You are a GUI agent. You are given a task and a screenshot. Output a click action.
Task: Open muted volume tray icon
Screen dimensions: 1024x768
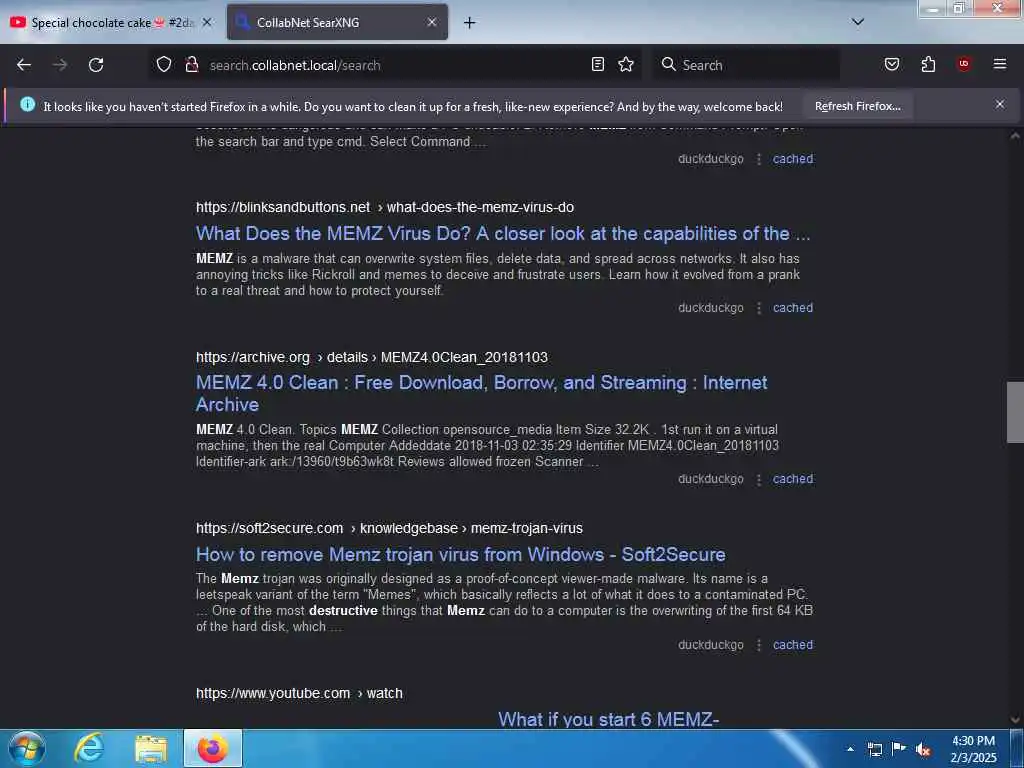coord(923,750)
